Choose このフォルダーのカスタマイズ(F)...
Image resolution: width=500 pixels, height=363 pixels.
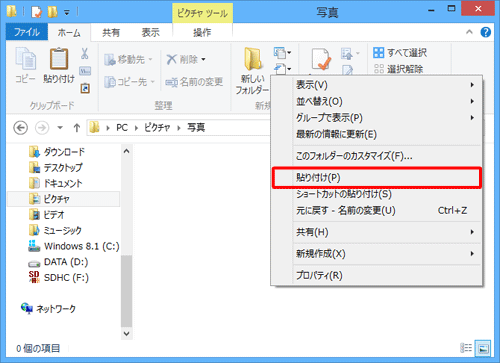click(377, 156)
